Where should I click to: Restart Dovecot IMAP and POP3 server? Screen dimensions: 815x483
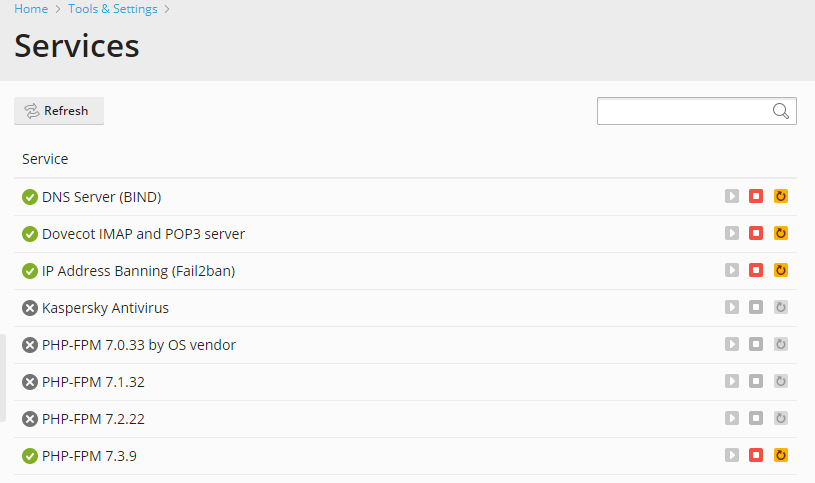pyautogui.click(x=781, y=233)
